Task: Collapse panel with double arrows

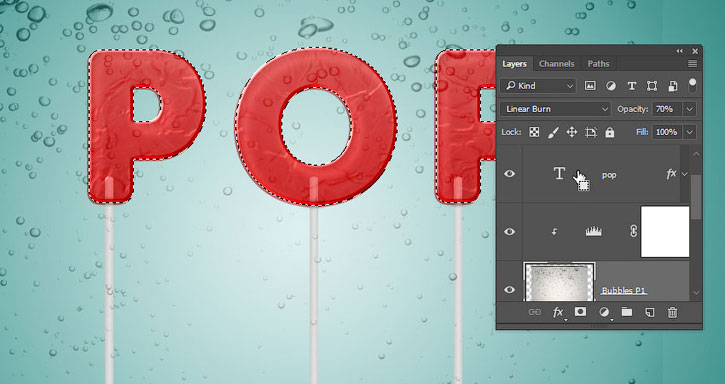Action: pyautogui.click(x=679, y=51)
